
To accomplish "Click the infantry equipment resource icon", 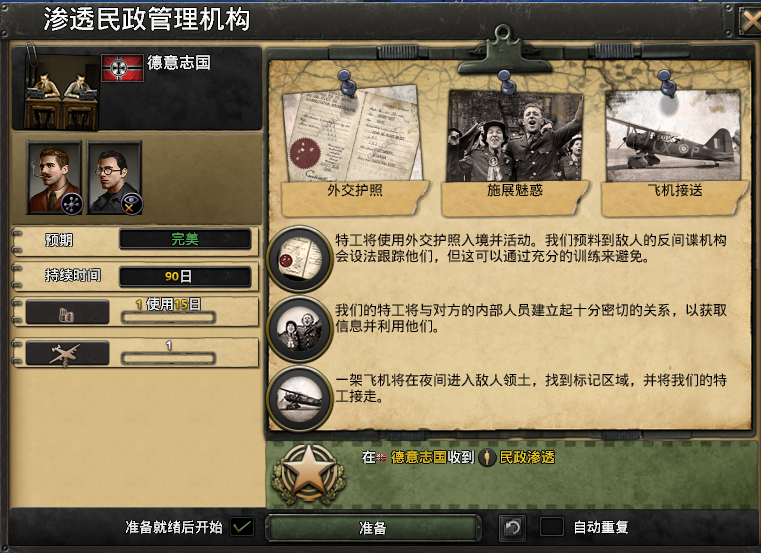I will [x=67, y=312].
